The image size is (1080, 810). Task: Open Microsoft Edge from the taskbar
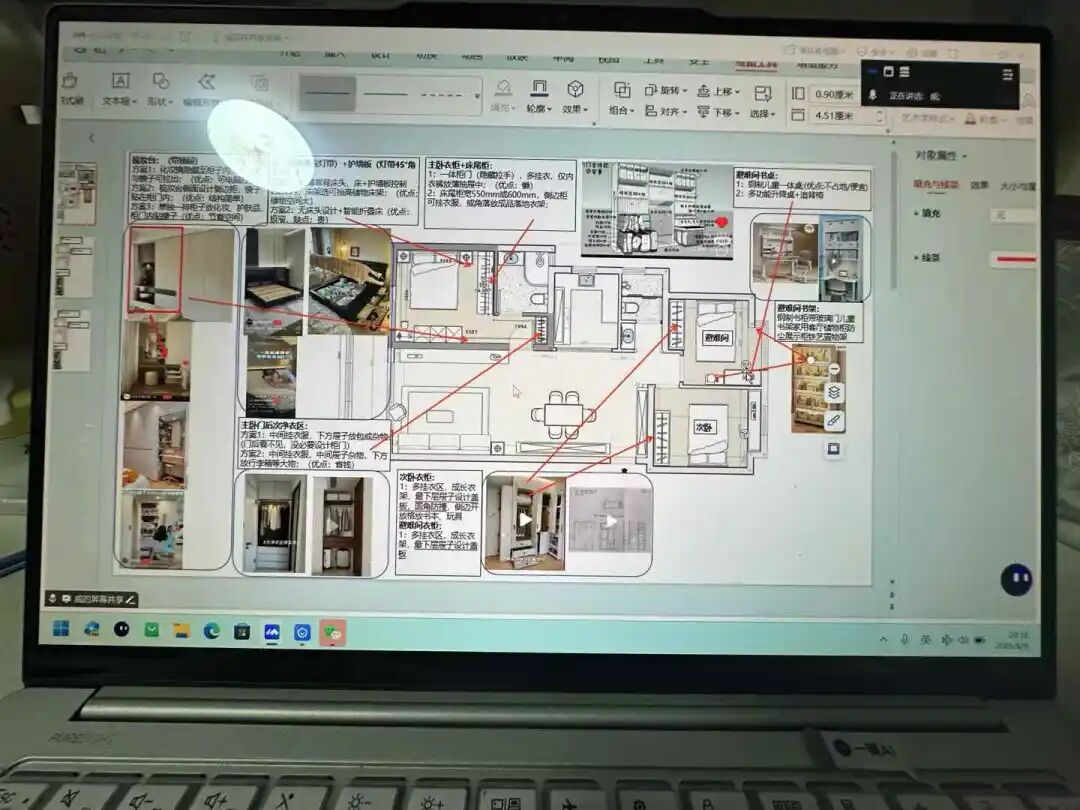coord(211,631)
